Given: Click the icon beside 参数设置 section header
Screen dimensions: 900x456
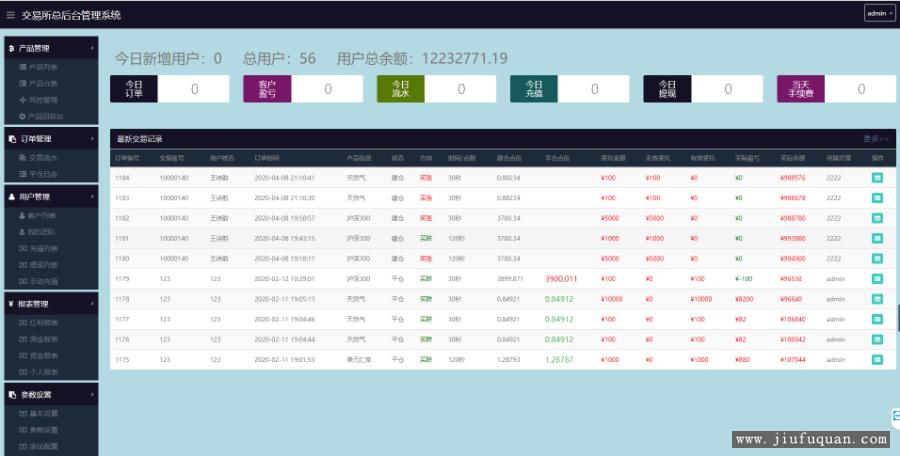Looking at the screenshot, I should (x=12, y=395).
